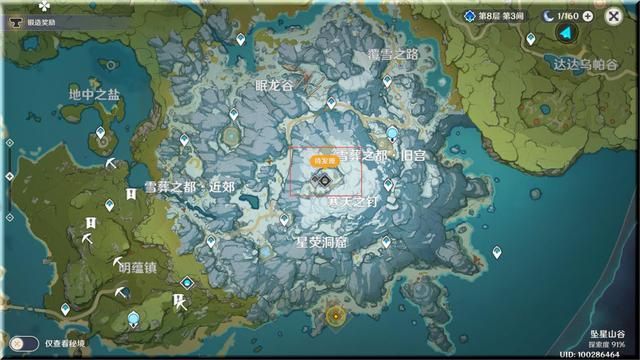Click the 达达乌帕谷 region label
The height and width of the screenshot is (360, 640).
click(585, 65)
